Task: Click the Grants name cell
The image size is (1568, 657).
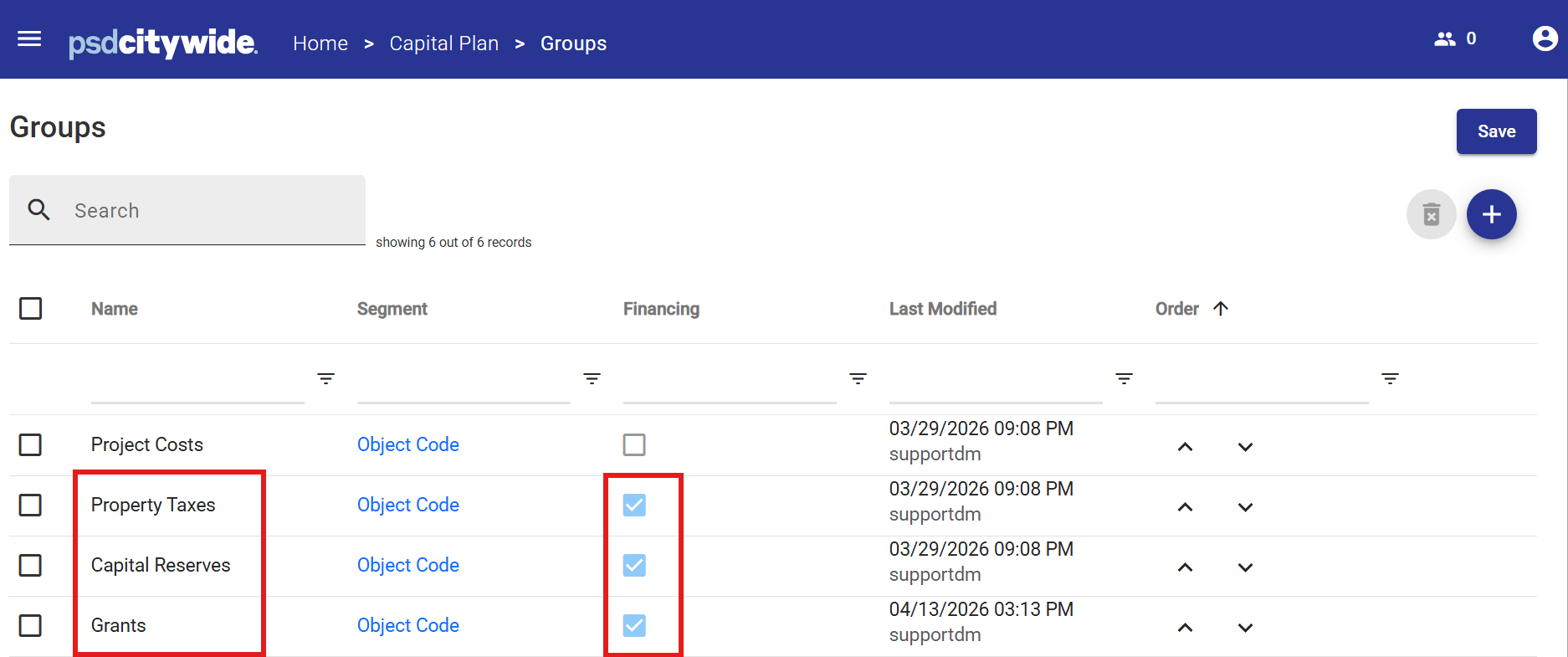Action: point(119,625)
